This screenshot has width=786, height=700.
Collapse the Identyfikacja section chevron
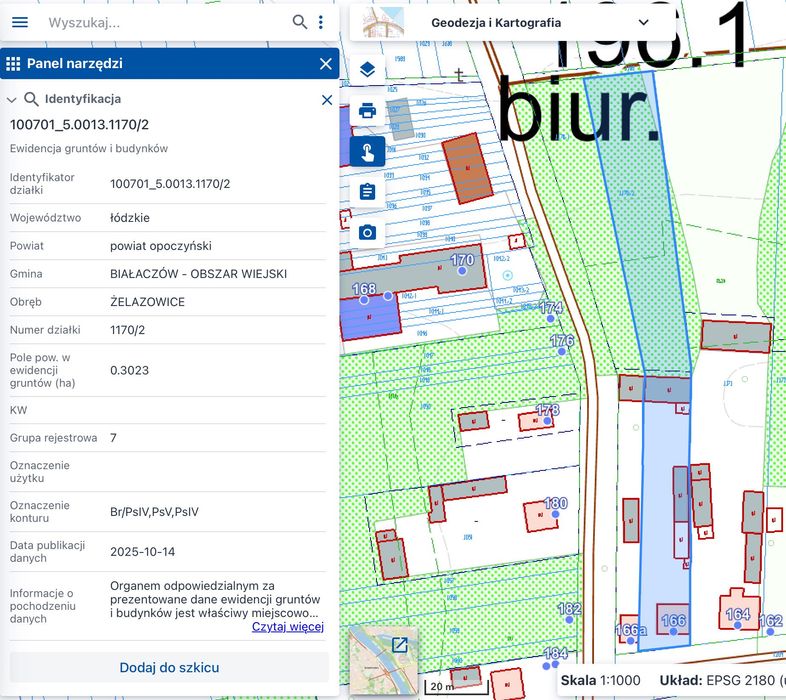click(12, 100)
